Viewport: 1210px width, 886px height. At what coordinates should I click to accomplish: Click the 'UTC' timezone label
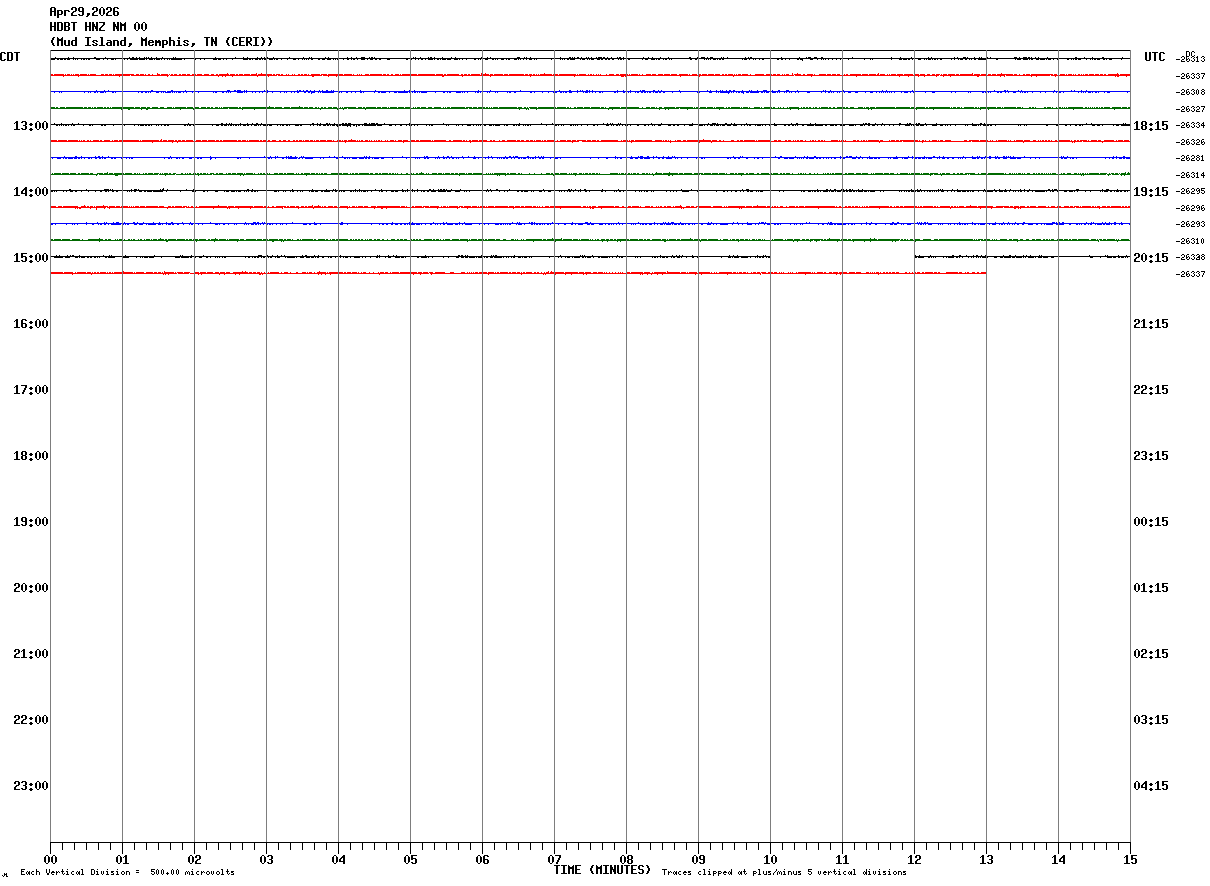1155,57
